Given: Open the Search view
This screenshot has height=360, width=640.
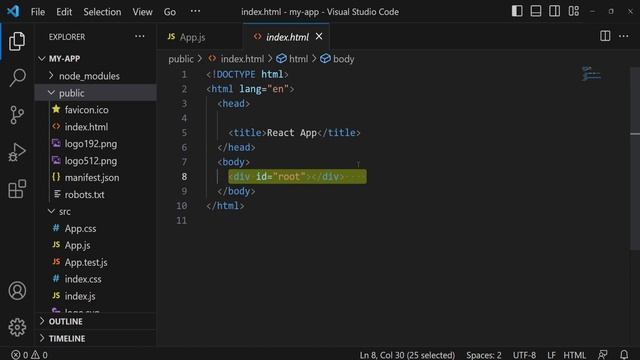Looking at the screenshot, I should click(x=17, y=78).
